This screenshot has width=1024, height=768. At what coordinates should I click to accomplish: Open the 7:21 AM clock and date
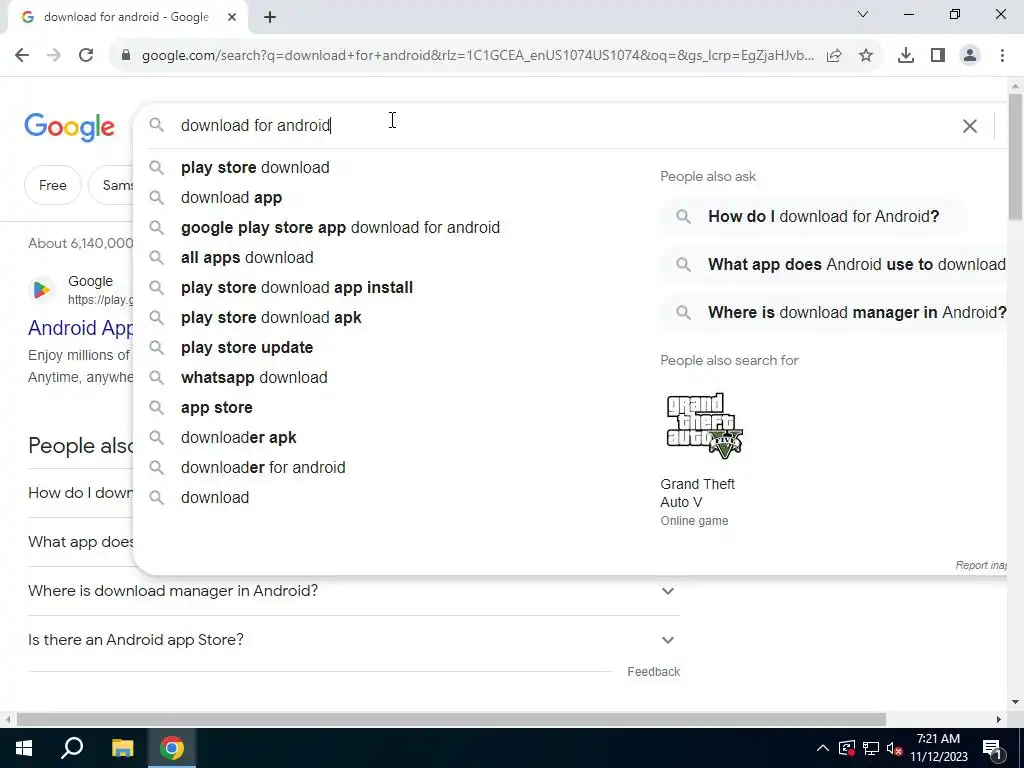coord(938,748)
